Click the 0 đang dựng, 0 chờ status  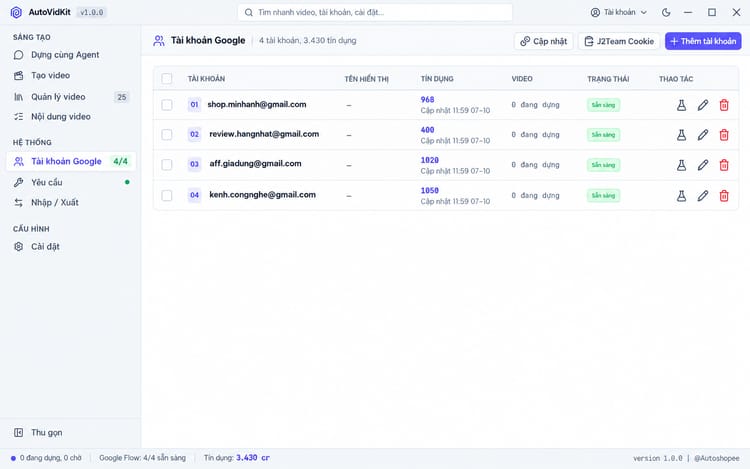tap(46, 458)
